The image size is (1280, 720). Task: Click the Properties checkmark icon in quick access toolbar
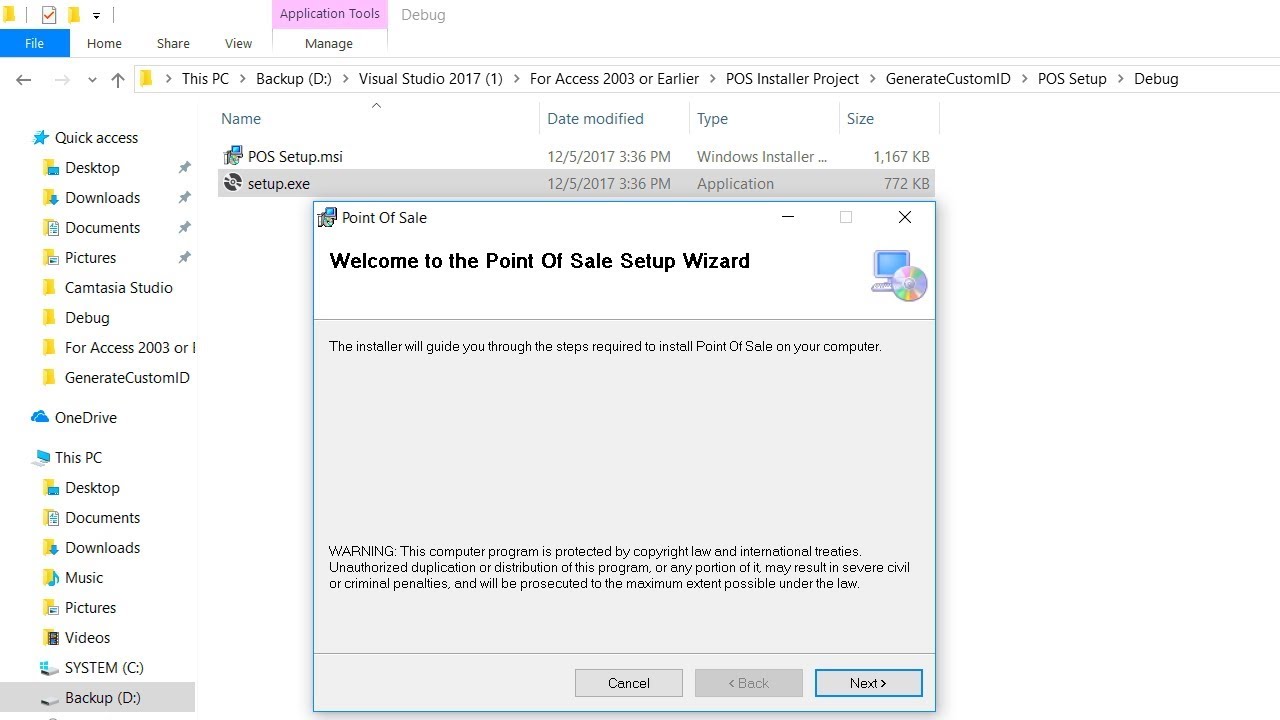pyautogui.click(x=49, y=15)
